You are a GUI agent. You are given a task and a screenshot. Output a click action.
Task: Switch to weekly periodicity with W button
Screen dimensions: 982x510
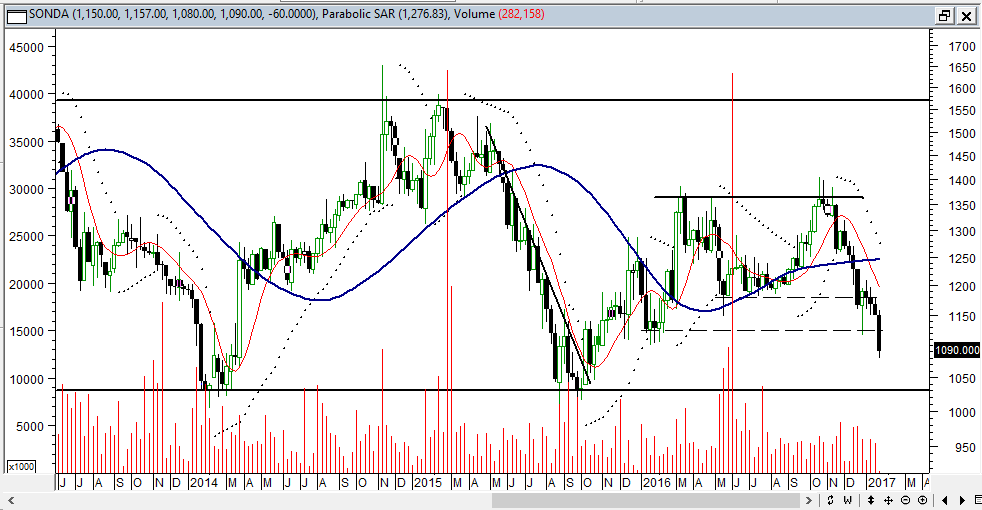pyautogui.click(x=847, y=500)
